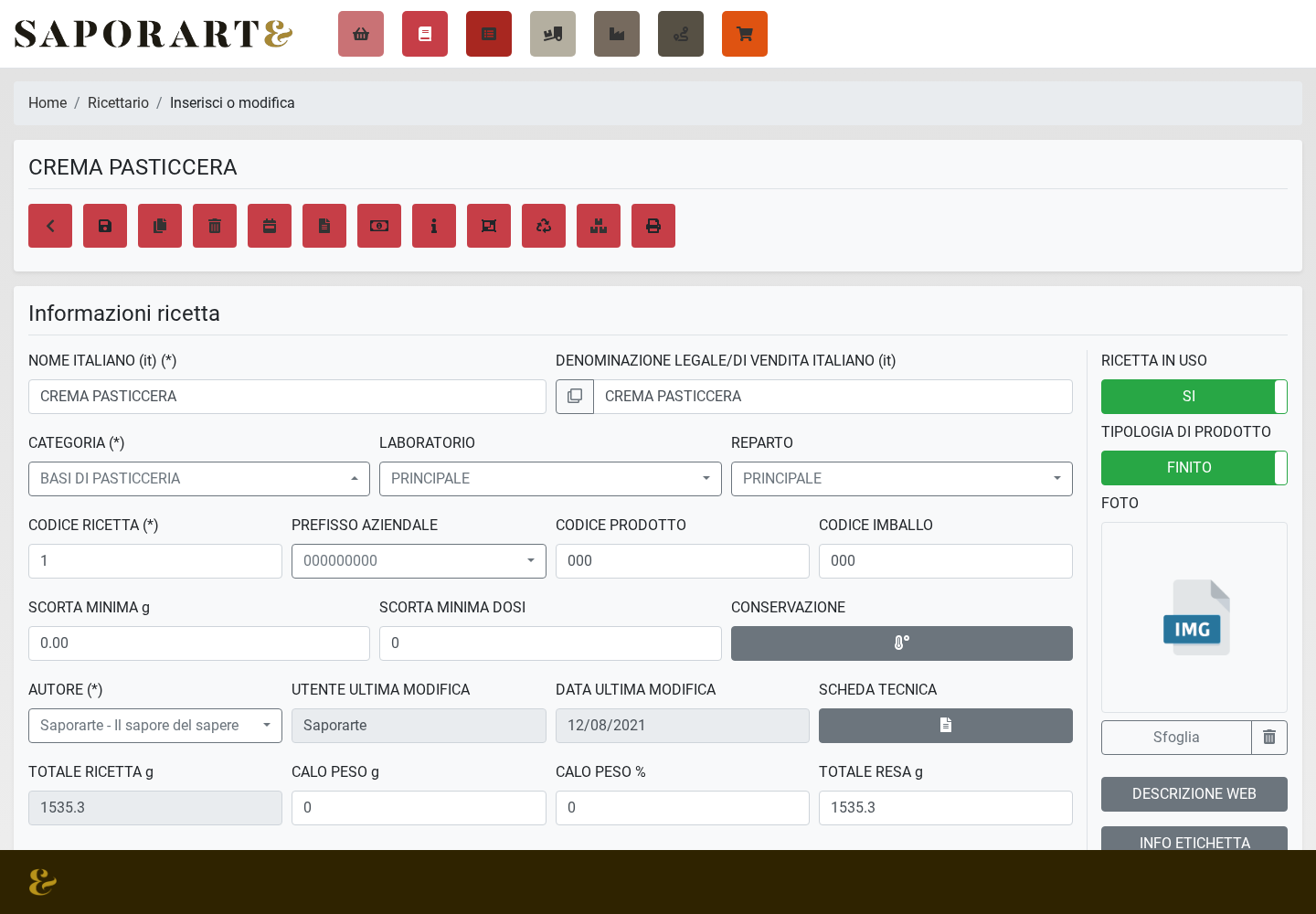Focus the Calo peso g field
Screen dimensions: 1316x914
(x=419, y=808)
